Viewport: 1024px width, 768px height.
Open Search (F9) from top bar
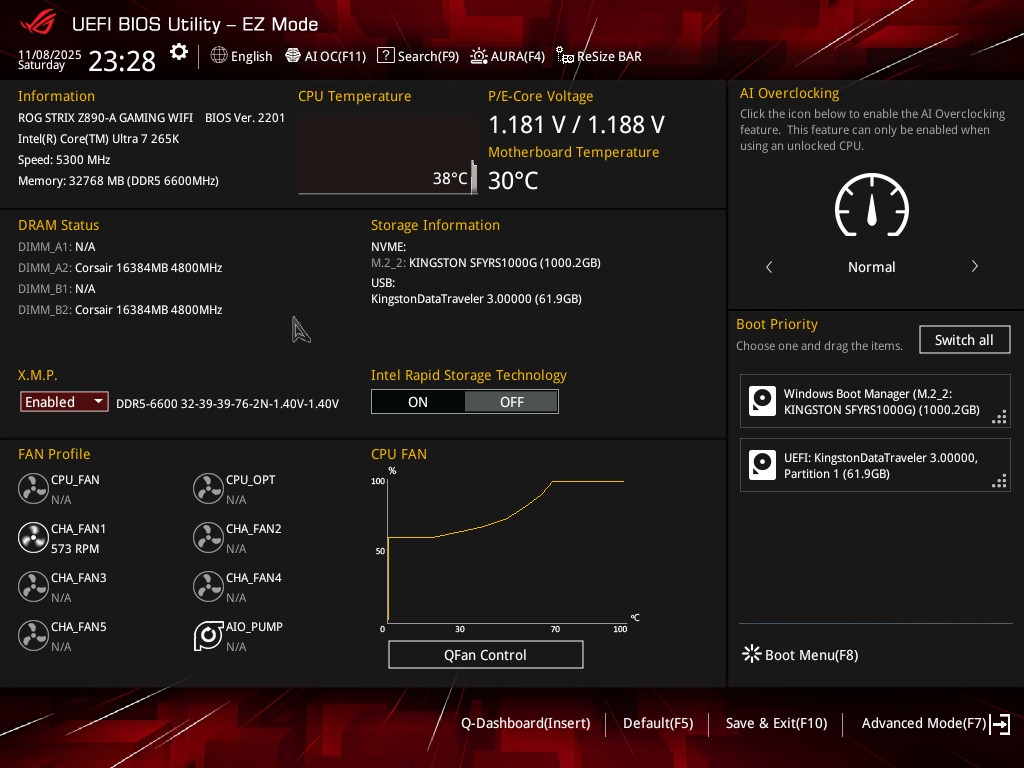coord(418,56)
